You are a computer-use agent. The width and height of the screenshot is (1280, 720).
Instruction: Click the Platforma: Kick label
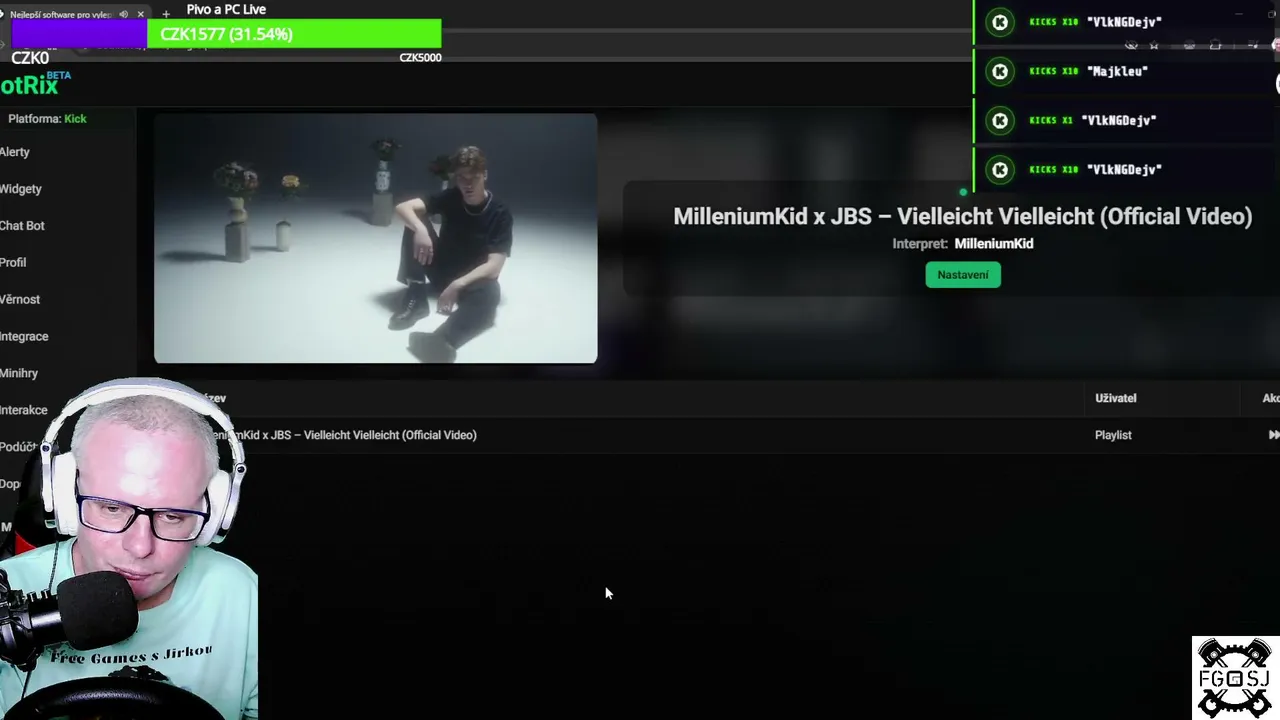click(47, 119)
